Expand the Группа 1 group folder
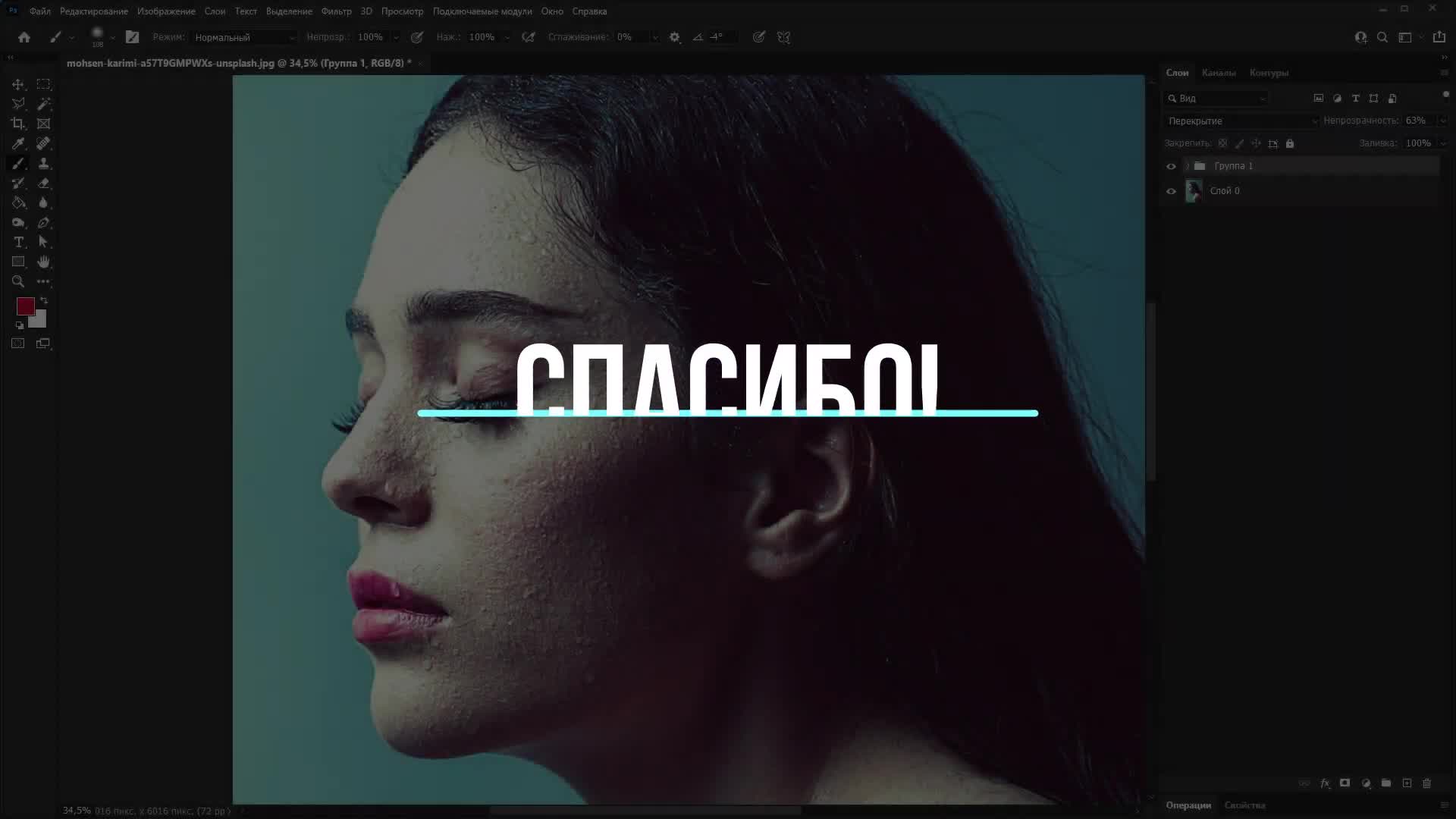This screenshot has width=1456, height=819. click(x=1188, y=166)
